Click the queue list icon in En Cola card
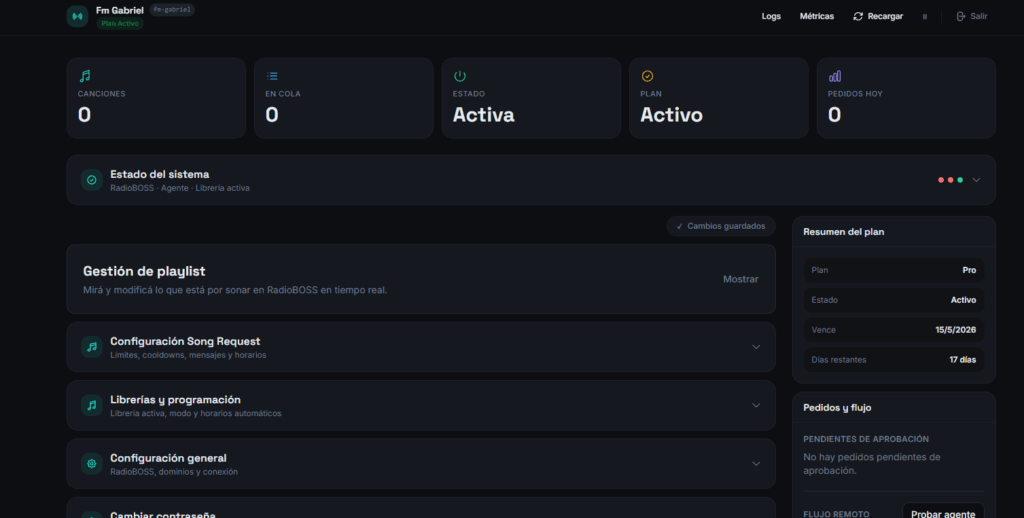Image resolution: width=1024 pixels, height=518 pixels. pos(272,76)
